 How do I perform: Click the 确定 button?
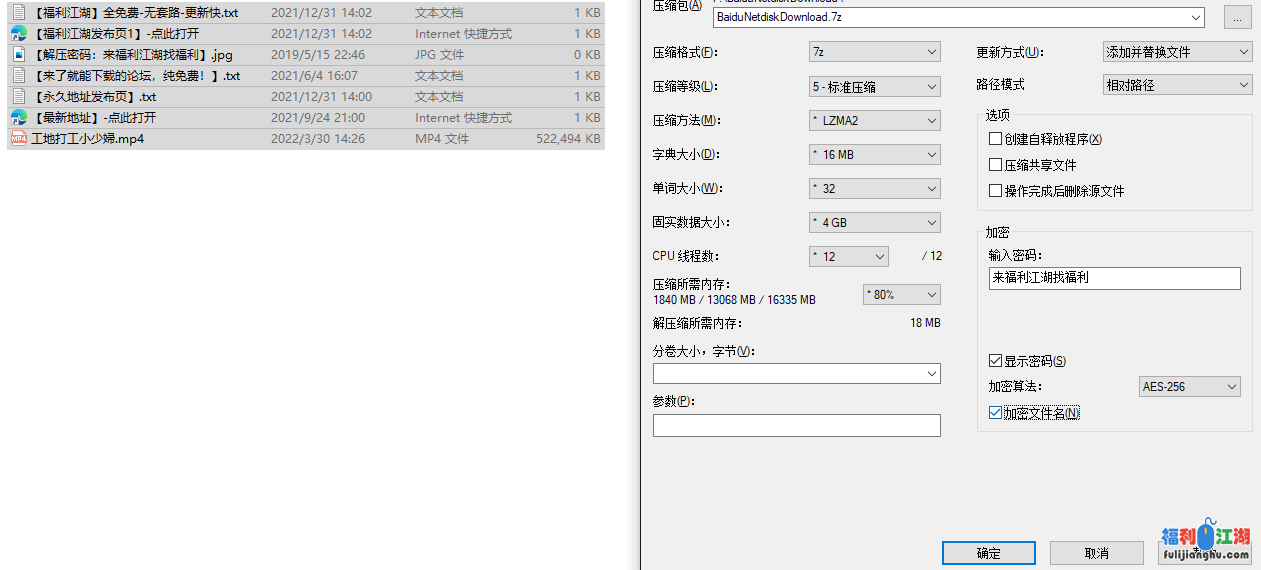pos(988,553)
